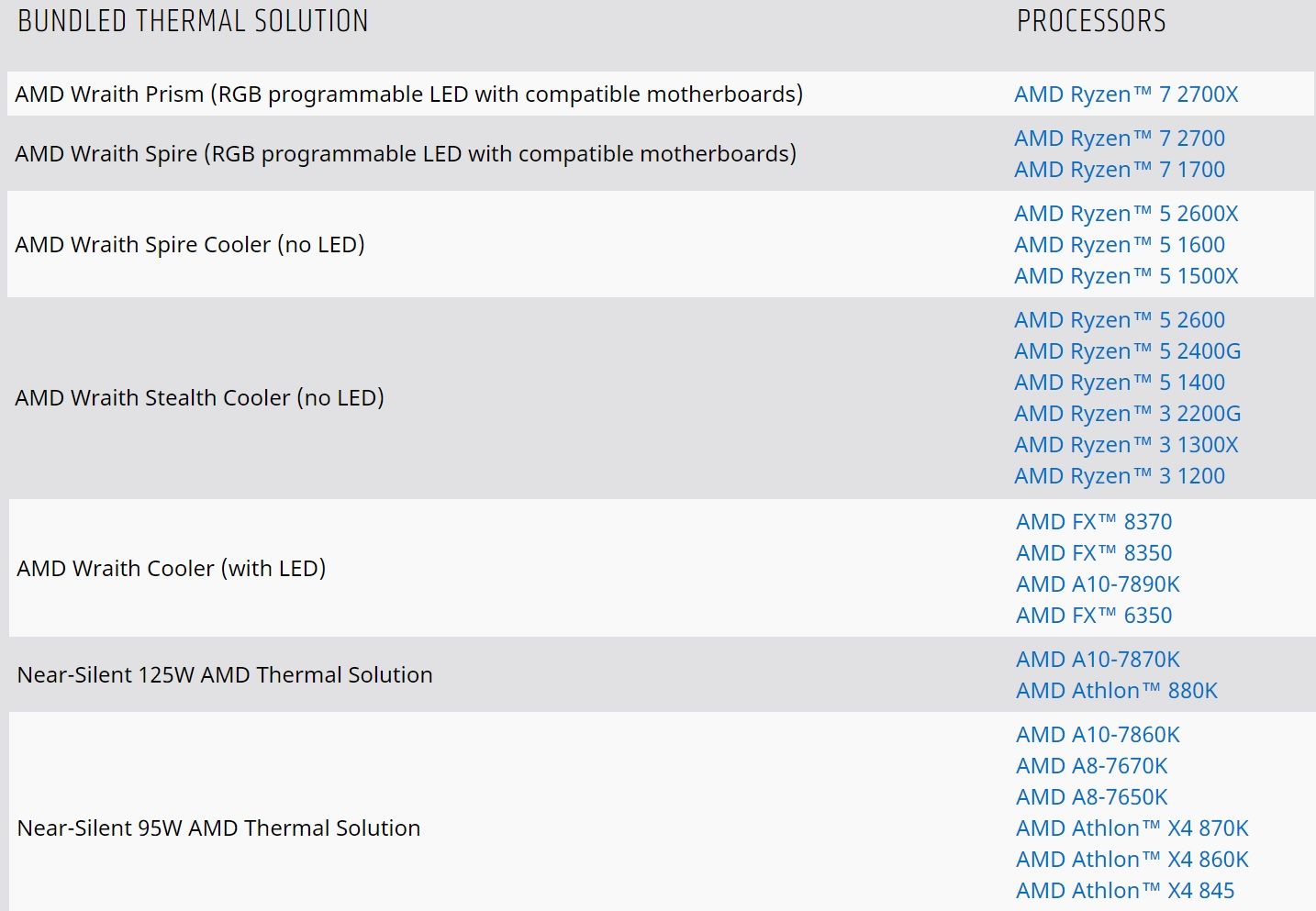
Task: Open the AMD Ryzen 7 1700 link
Action: [1120, 170]
